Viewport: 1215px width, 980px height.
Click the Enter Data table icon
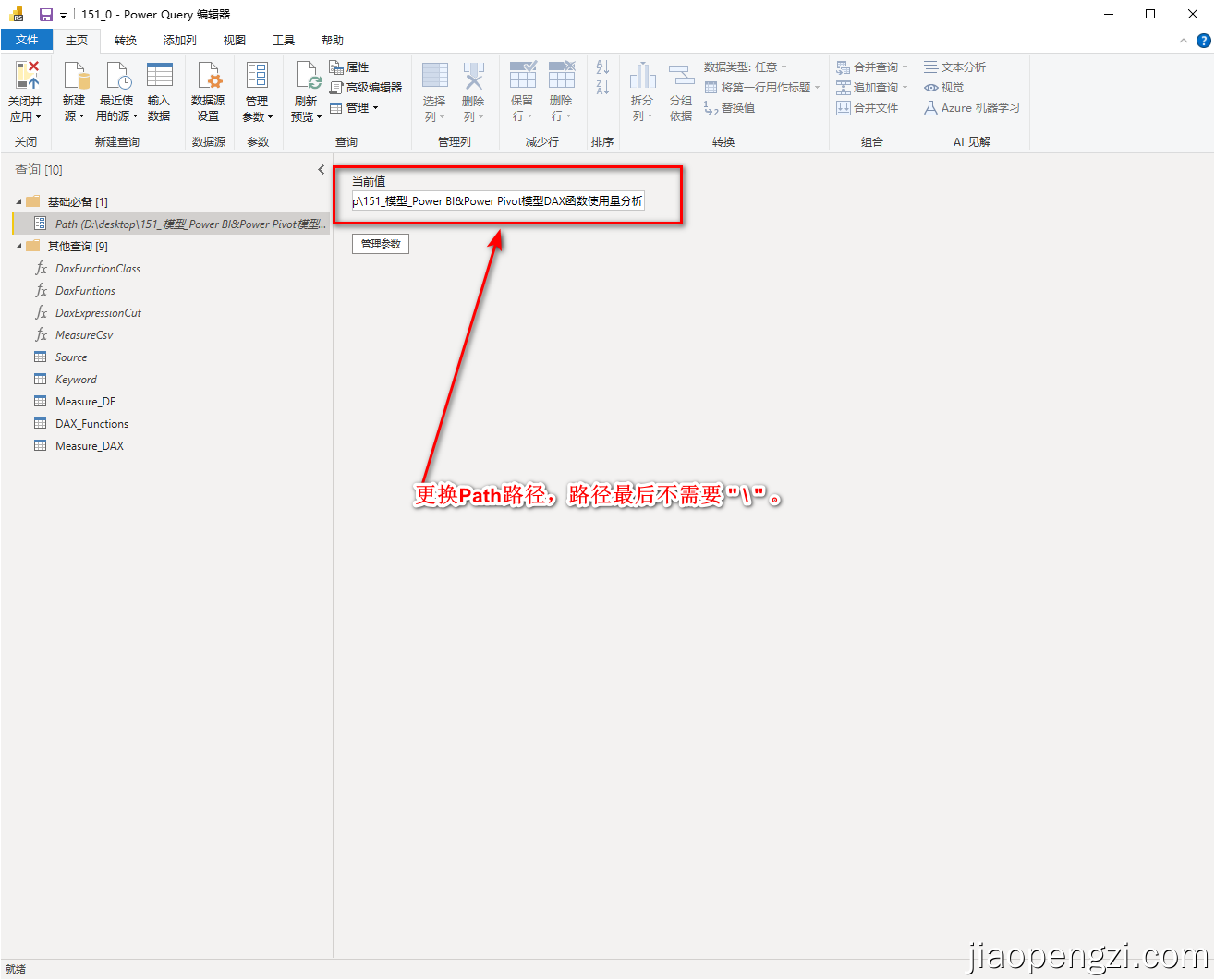click(160, 75)
